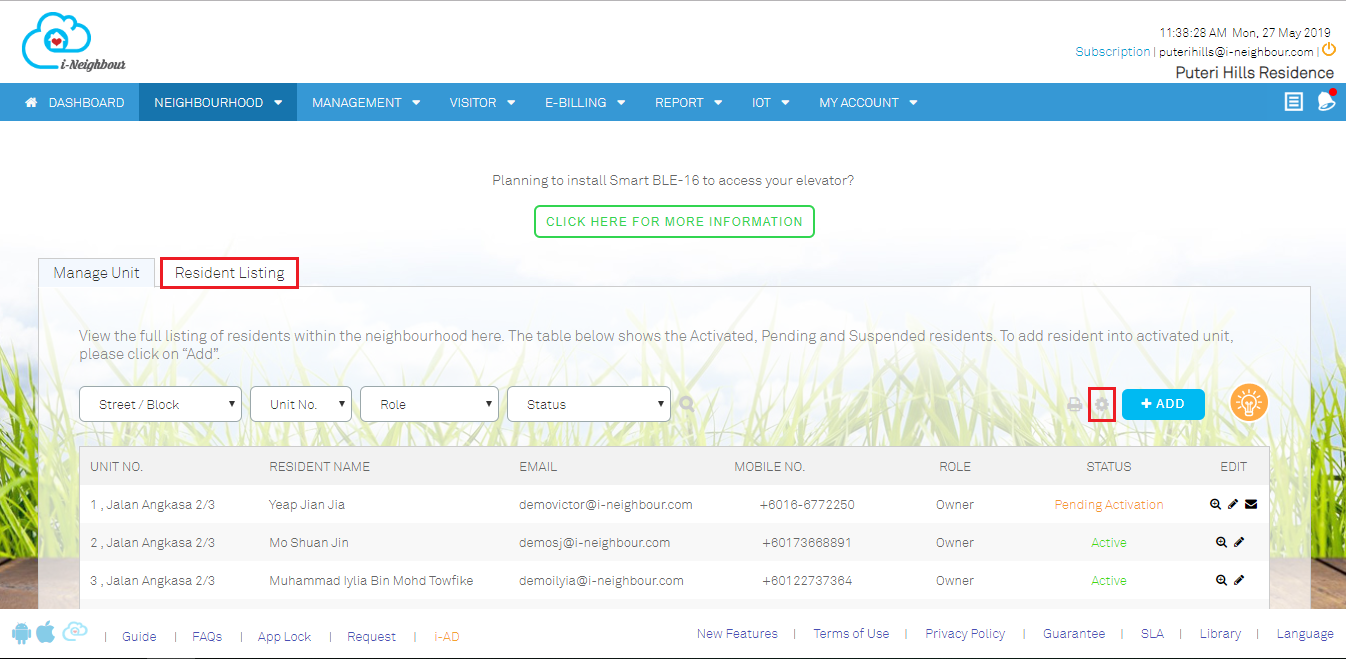Image resolution: width=1346 pixels, height=659 pixels.
Task: Open the Privacy Policy link
Action: pyautogui.click(x=965, y=633)
